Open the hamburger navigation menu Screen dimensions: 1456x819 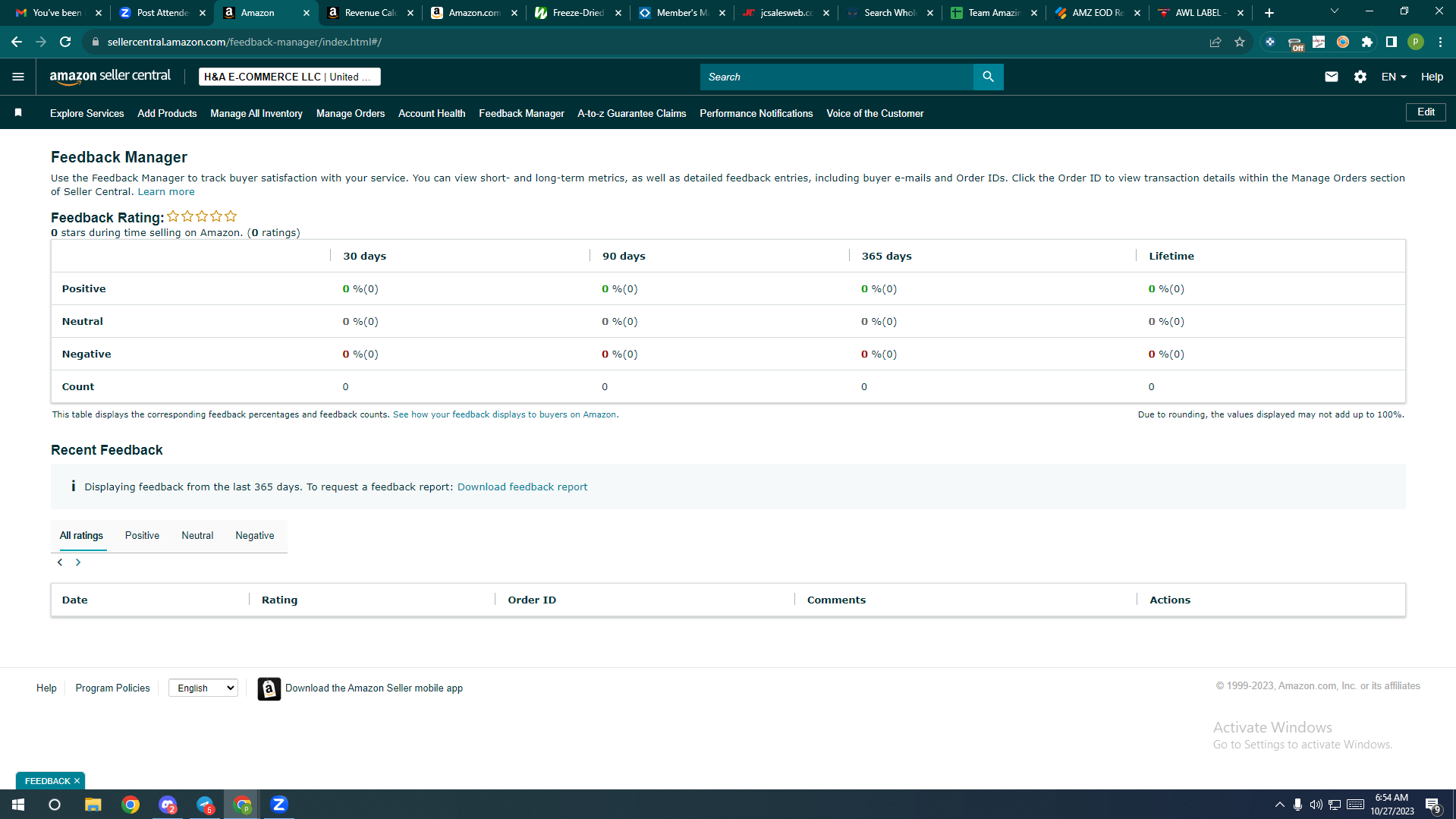[18, 77]
